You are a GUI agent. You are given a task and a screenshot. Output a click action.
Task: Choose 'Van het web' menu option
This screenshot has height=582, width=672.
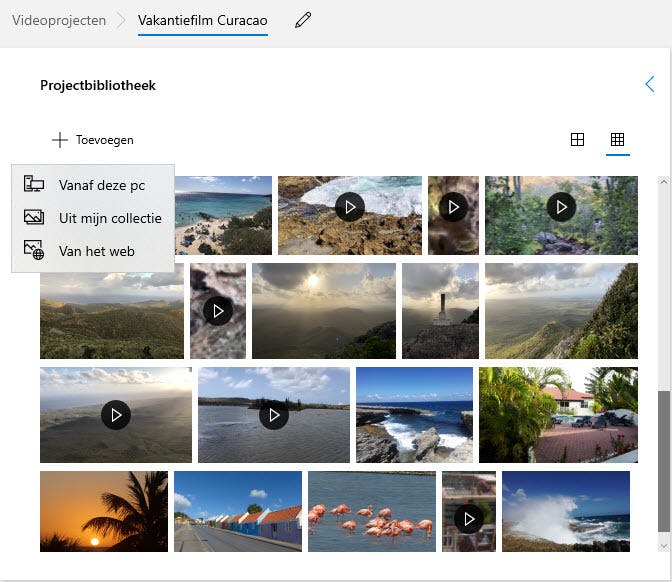[96, 251]
